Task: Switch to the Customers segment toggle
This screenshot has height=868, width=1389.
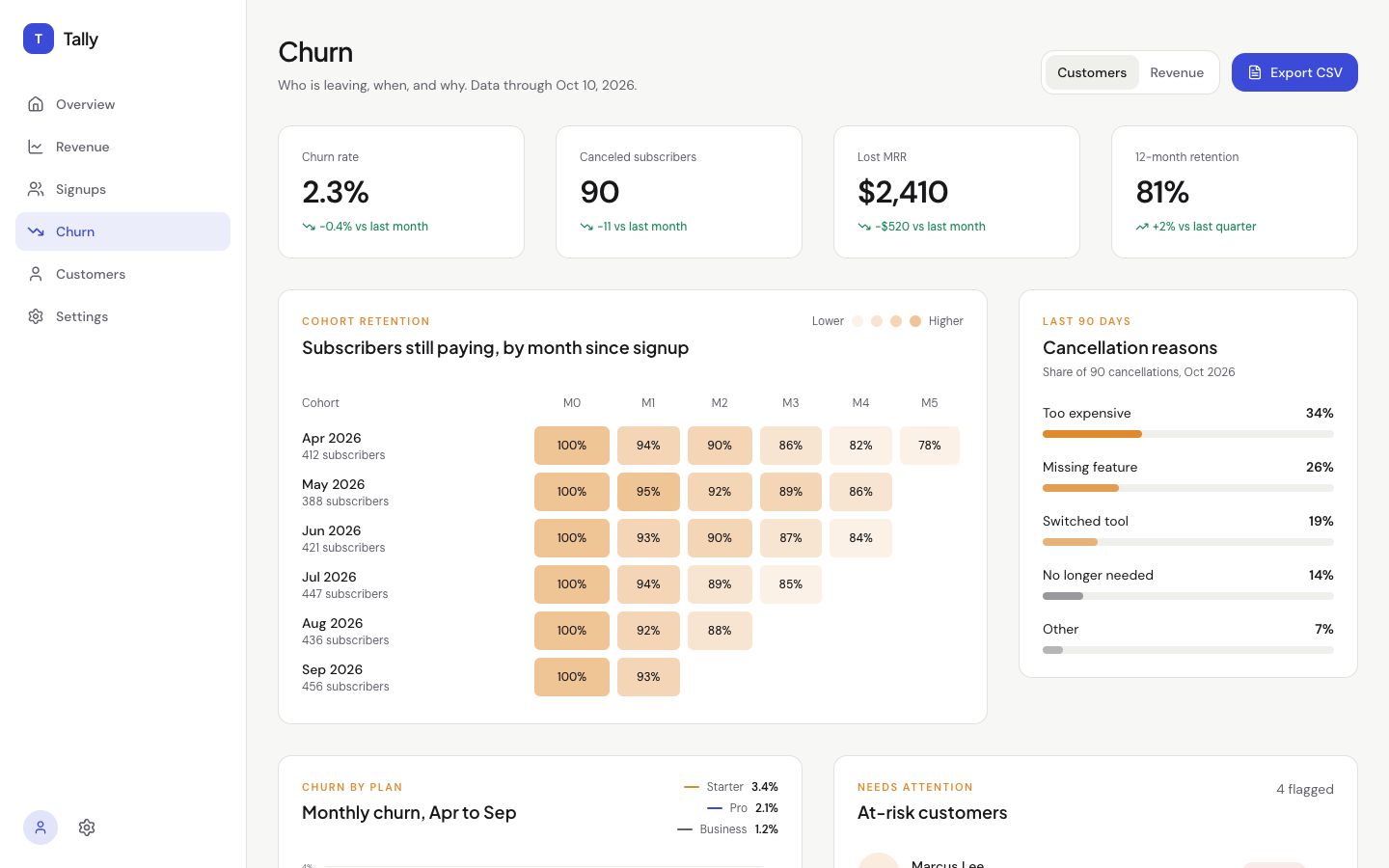Action: tap(1092, 72)
